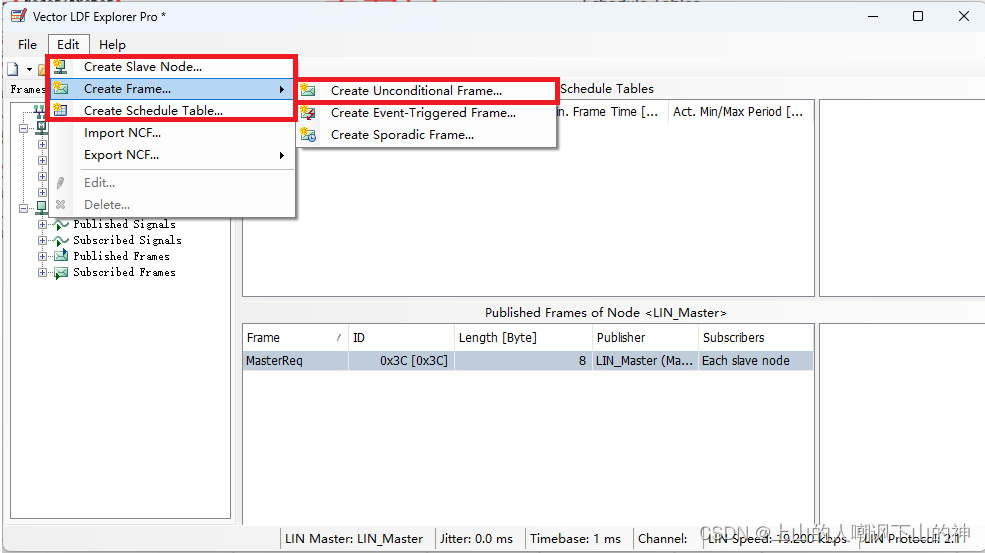Open the File menu
This screenshot has height=553, width=985.
point(27,45)
